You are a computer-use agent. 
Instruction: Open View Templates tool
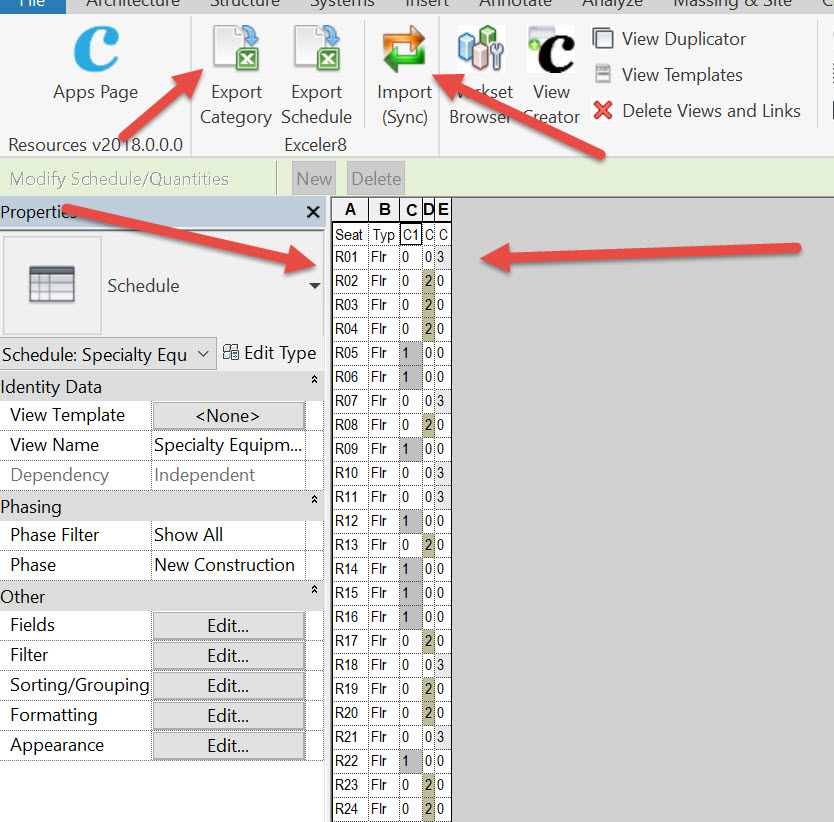[x=669, y=75]
